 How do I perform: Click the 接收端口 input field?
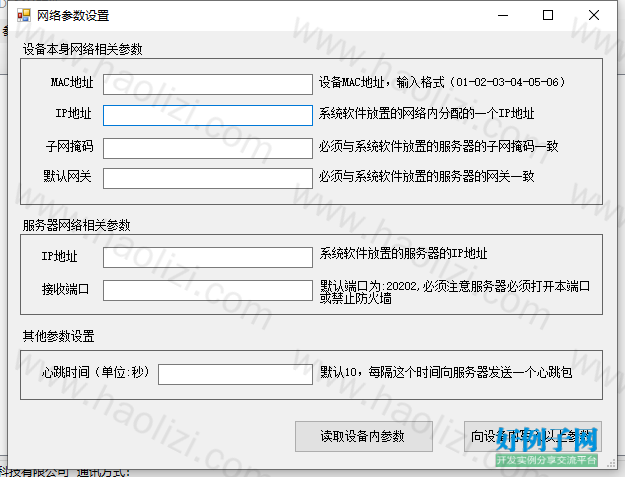coord(208,290)
